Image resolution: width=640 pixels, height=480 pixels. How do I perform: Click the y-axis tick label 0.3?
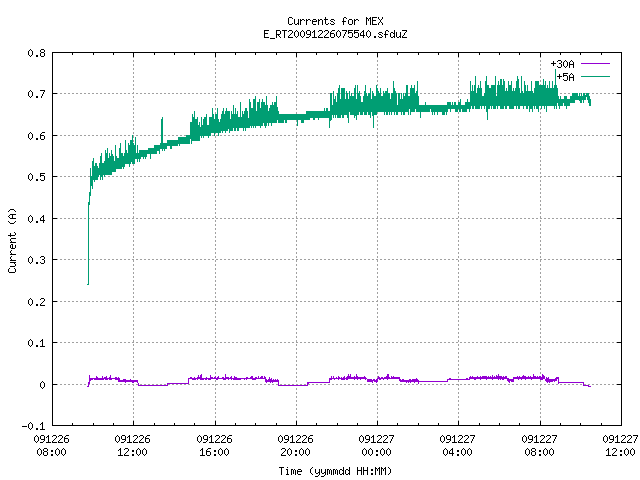pos(36,260)
